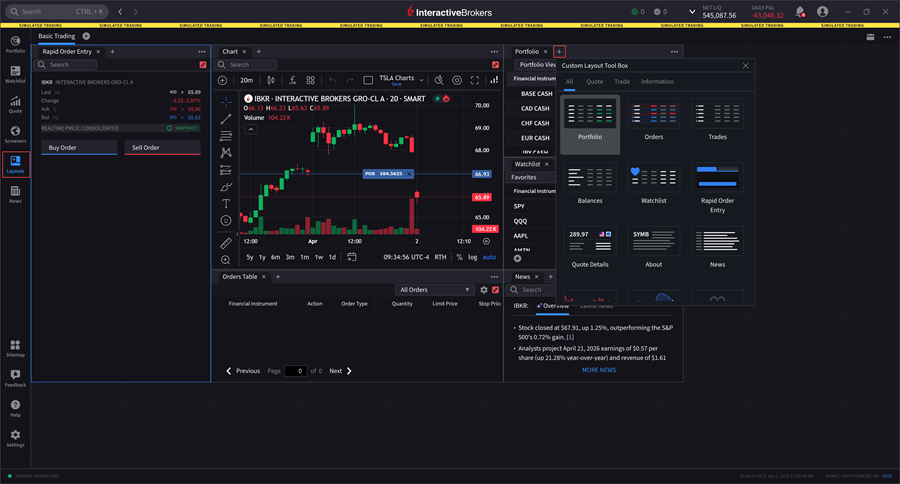
Task: Select the text tool in chart toolbar
Action: (x=226, y=203)
